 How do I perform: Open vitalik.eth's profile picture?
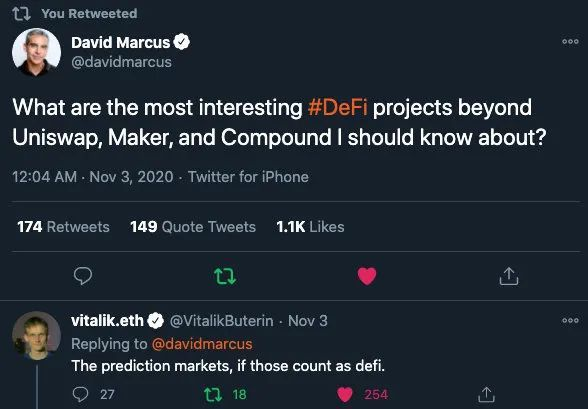36,336
